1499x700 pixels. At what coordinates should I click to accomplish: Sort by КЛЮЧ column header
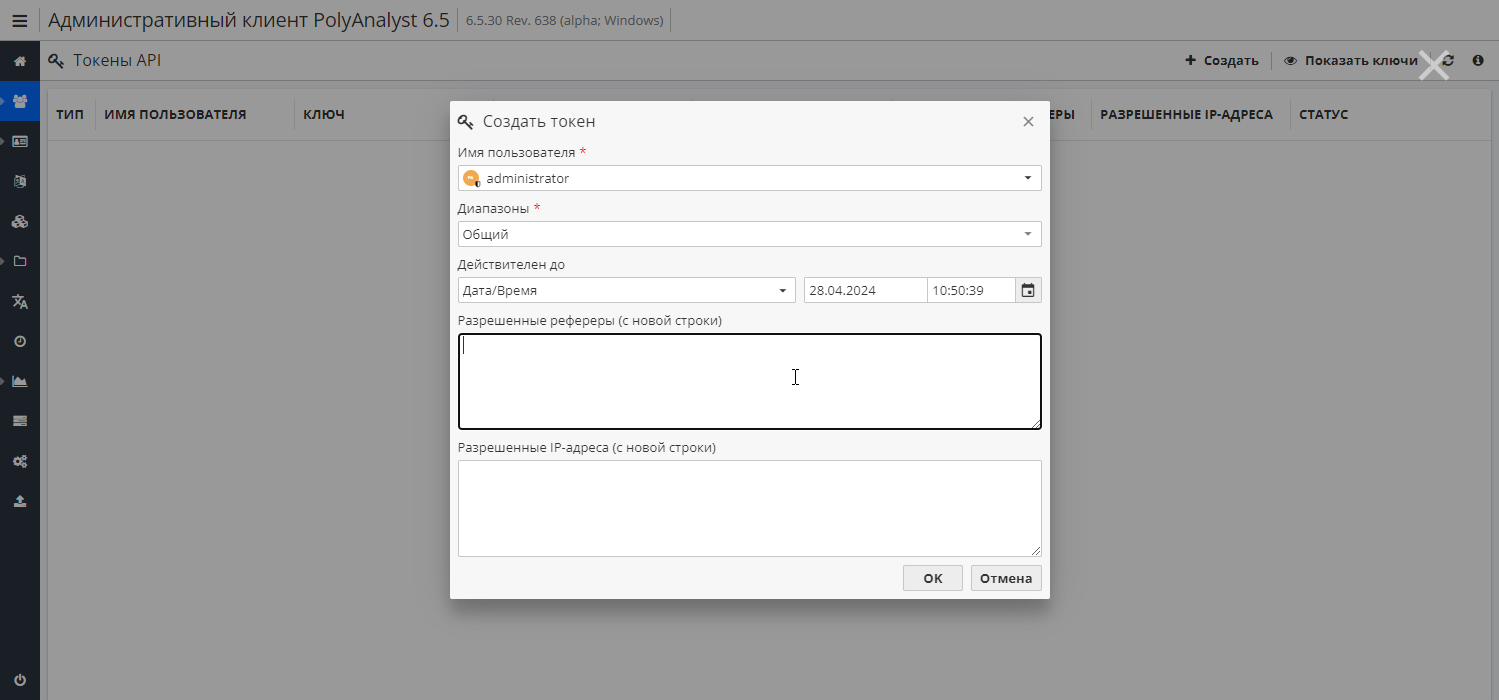tap(324, 115)
